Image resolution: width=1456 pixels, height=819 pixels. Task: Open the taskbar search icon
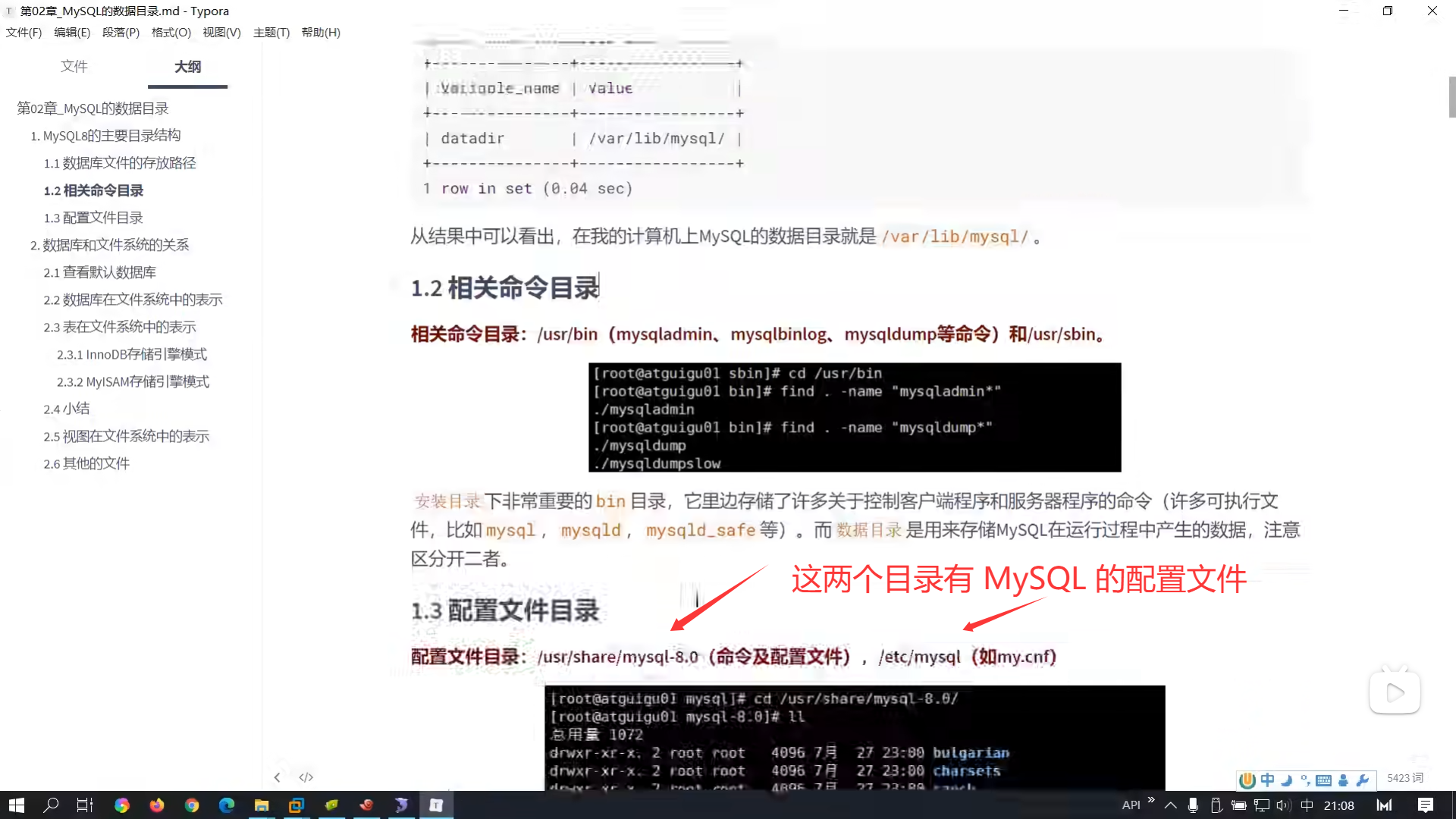click(51, 805)
